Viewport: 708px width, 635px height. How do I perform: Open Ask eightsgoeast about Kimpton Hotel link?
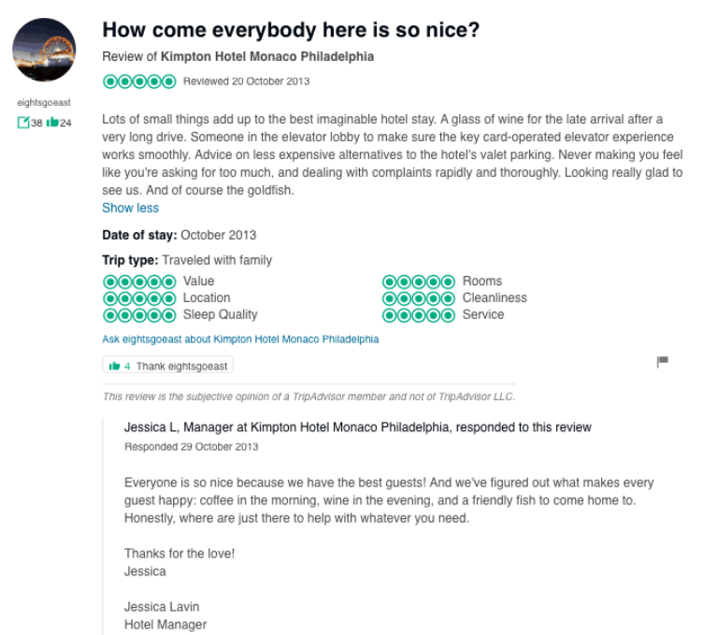tap(240, 340)
